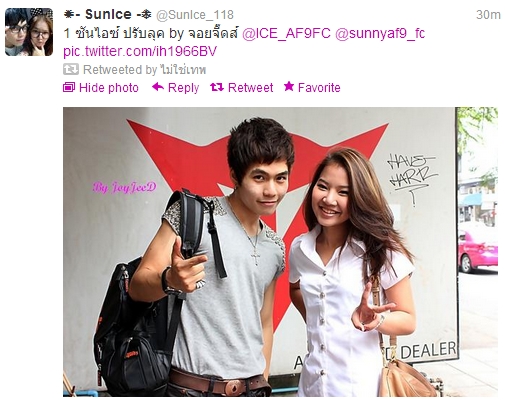The image size is (505, 408).
Task: Select the Retweet text link
Action: tap(250, 88)
